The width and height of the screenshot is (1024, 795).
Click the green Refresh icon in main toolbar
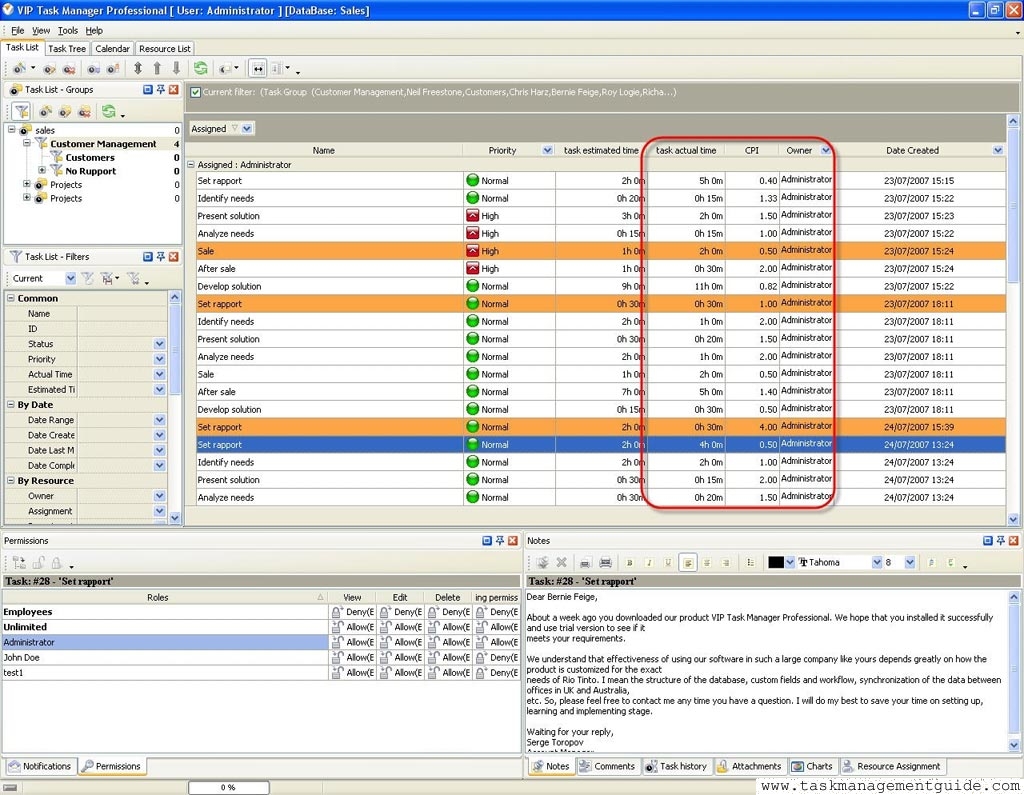coord(200,68)
